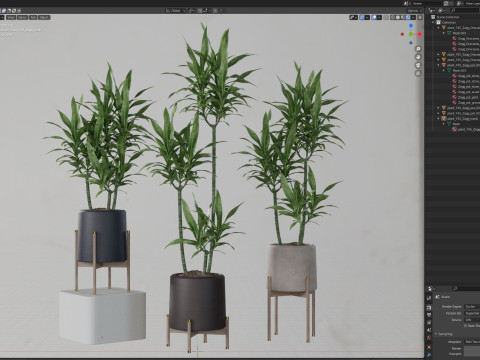The width and height of the screenshot is (480, 360).
Task: Toggle proportional editing in the header
Action: [x=215, y=11]
